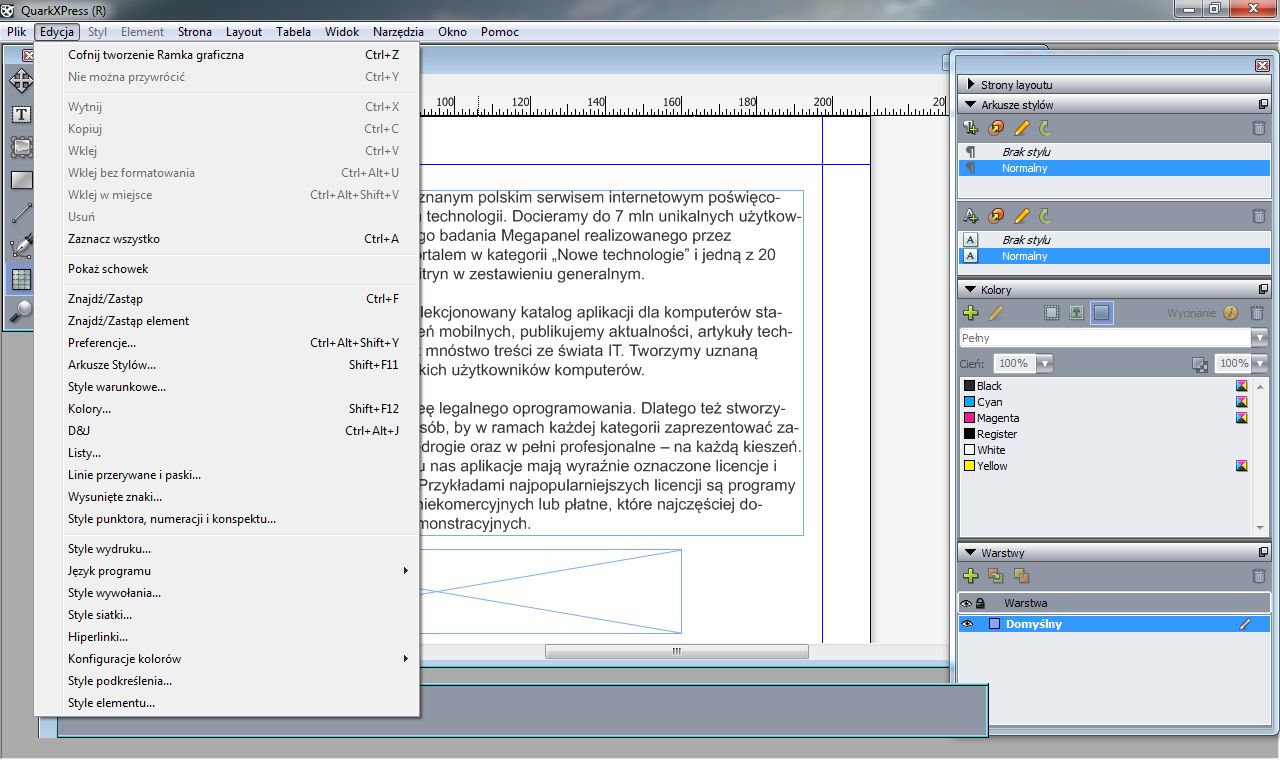This screenshot has height=760, width=1280.
Task: Open the Strona menu
Action: 195,32
